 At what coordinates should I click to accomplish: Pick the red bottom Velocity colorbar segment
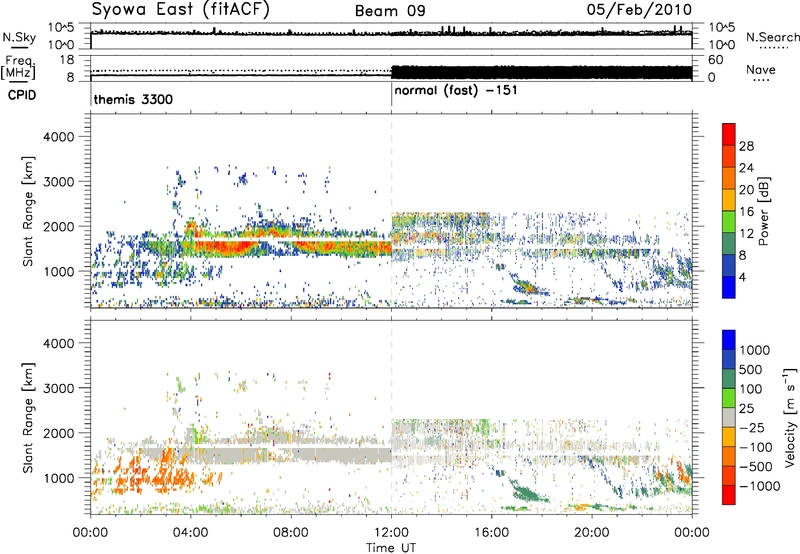pos(729,495)
